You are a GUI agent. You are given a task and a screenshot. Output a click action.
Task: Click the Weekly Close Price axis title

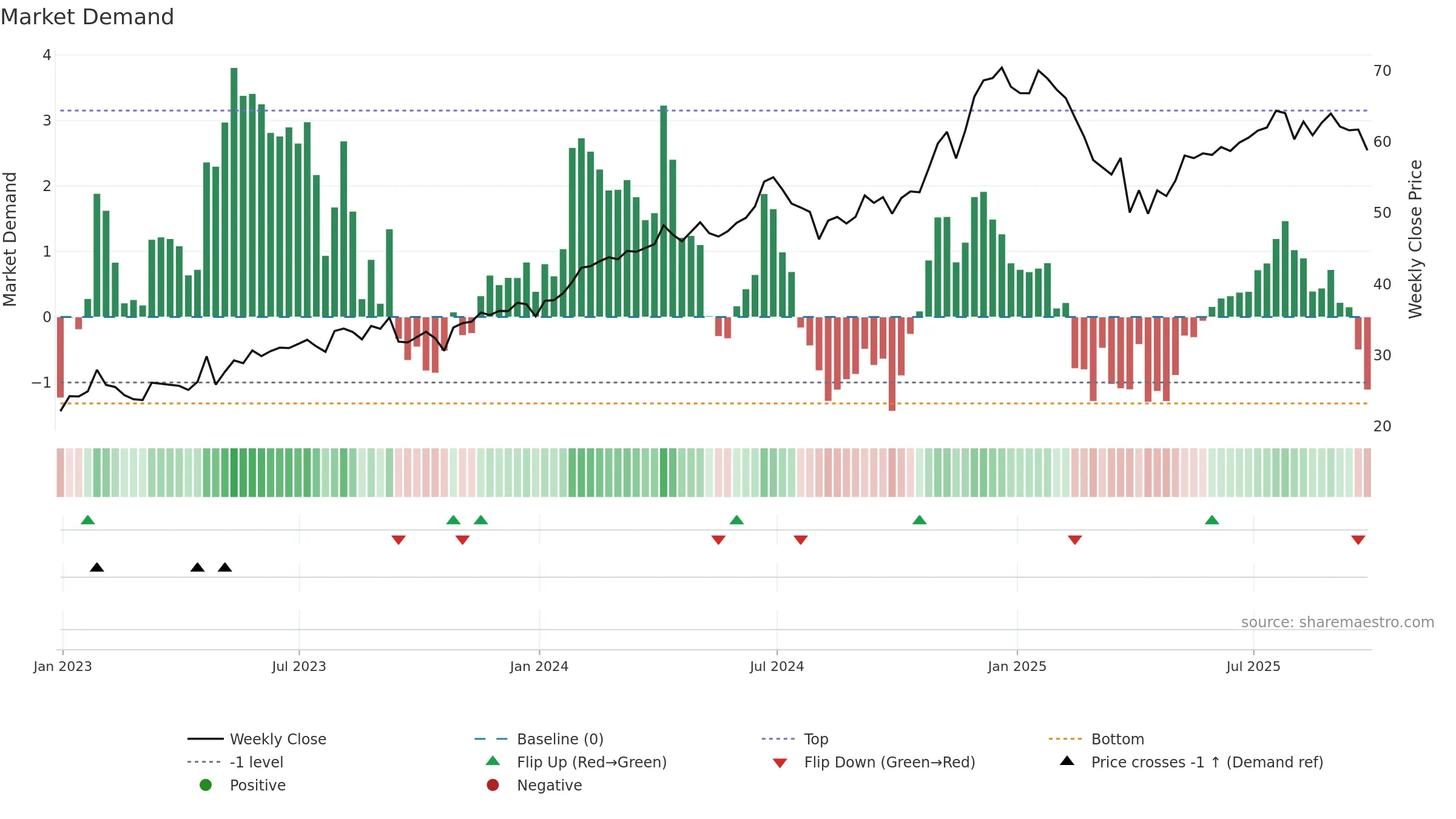(x=1415, y=239)
